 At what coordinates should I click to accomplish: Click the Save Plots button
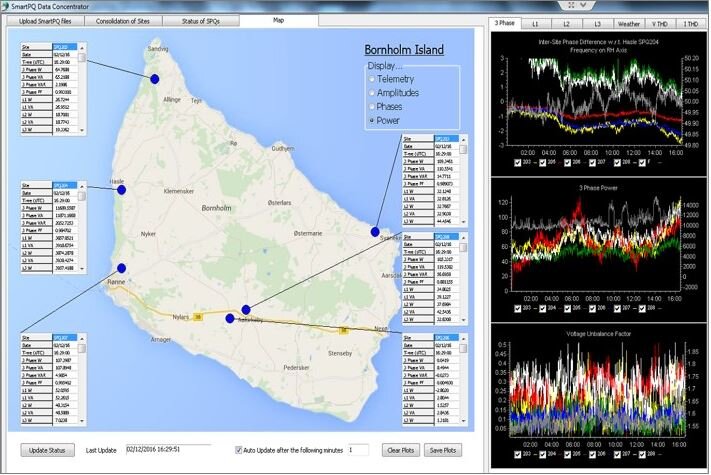point(444,450)
